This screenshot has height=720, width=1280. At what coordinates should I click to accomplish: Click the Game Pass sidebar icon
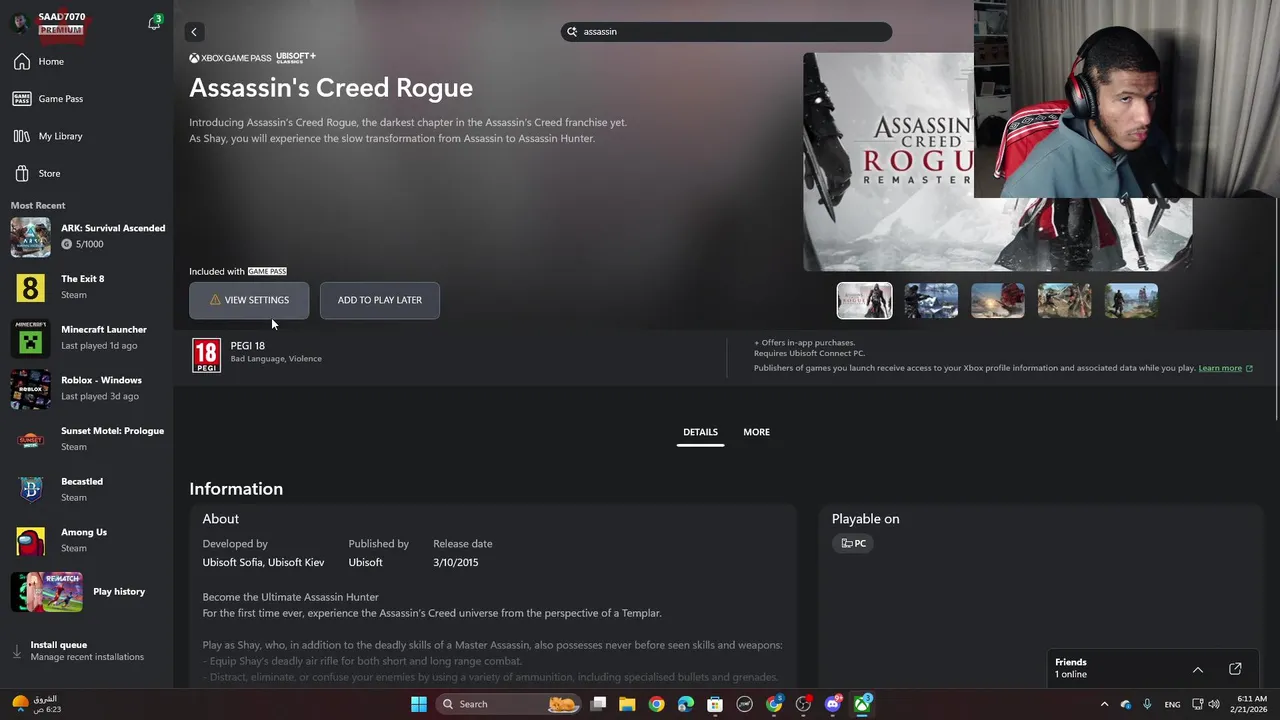pyautogui.click(x=22, y=99)
